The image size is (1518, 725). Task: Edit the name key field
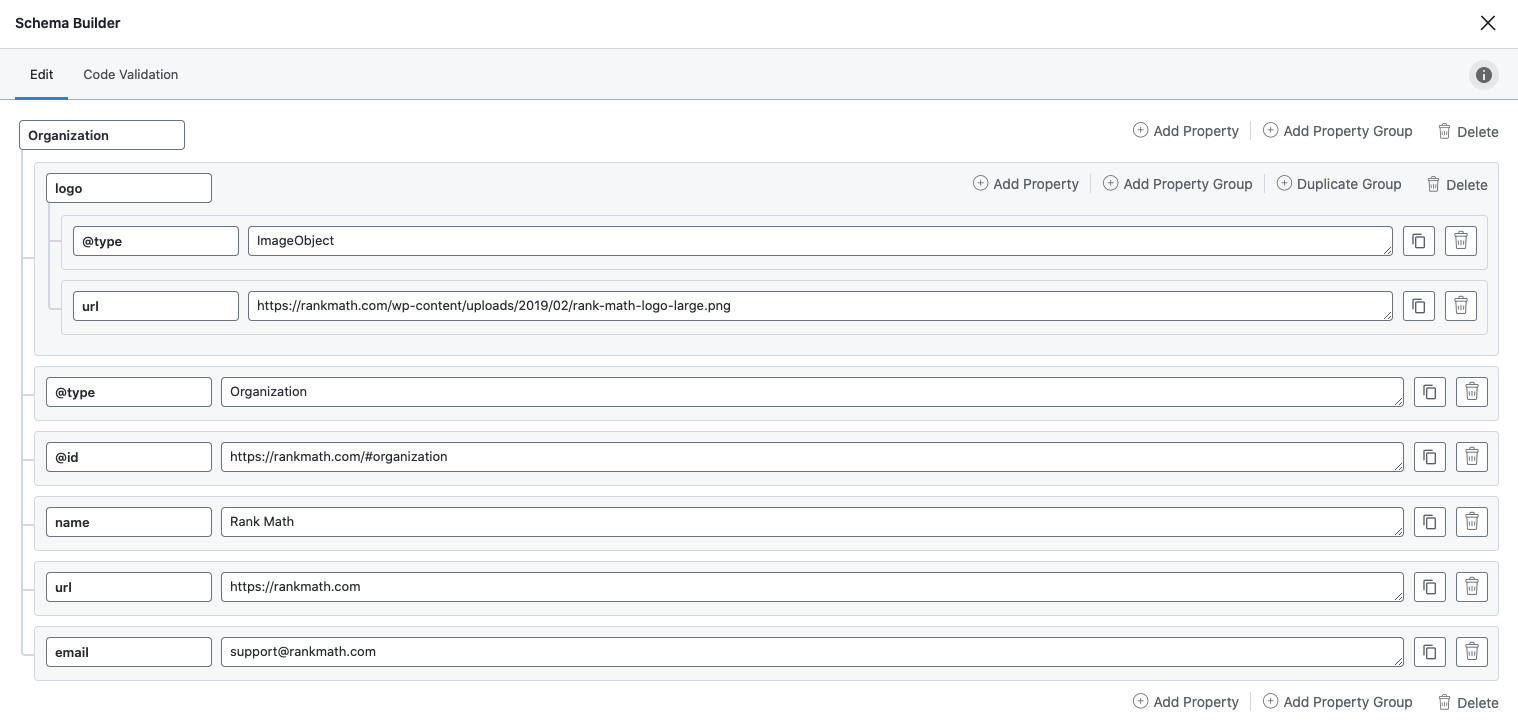(129, 522)
